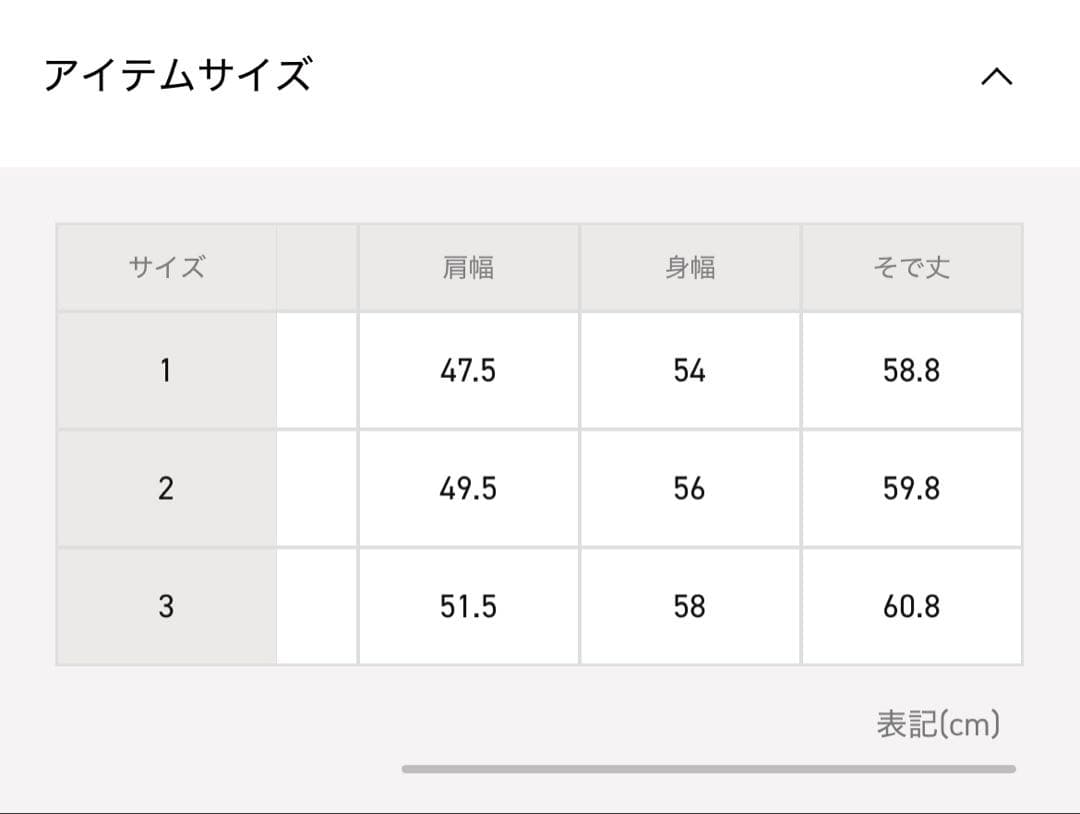Image resolution: width=1080 pixels, height=814 pixels.
Task: Click the size 1 row label
Action: pos(166,371)
